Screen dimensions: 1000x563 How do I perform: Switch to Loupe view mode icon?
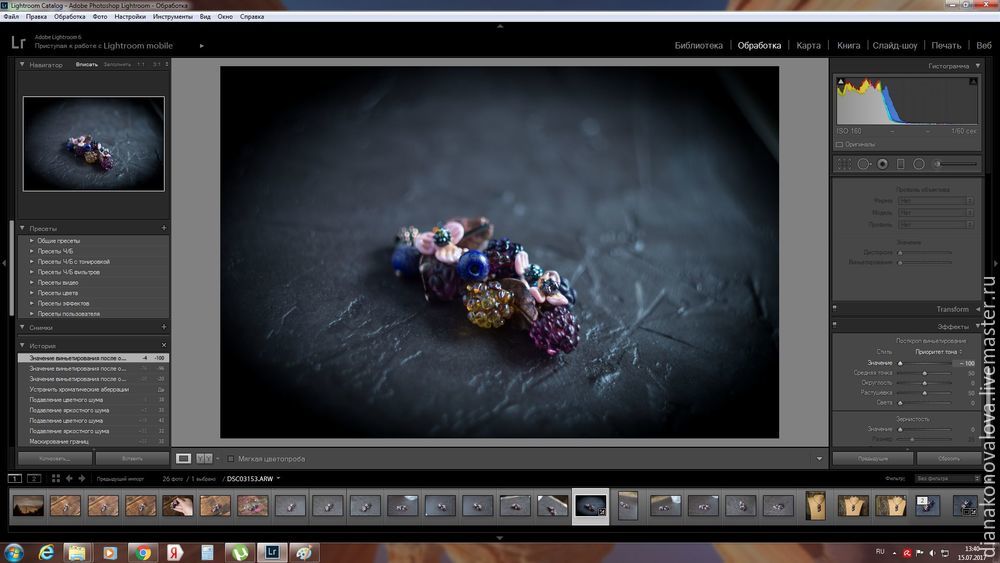(183, 458)
